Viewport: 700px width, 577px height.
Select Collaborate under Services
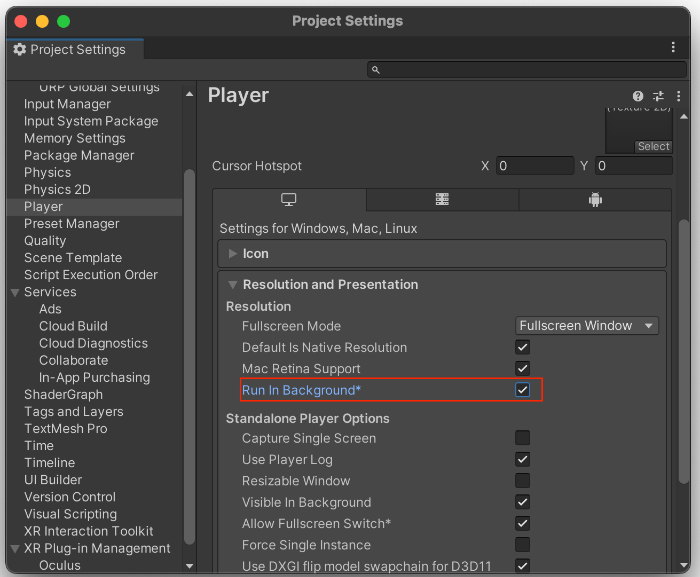73,360
